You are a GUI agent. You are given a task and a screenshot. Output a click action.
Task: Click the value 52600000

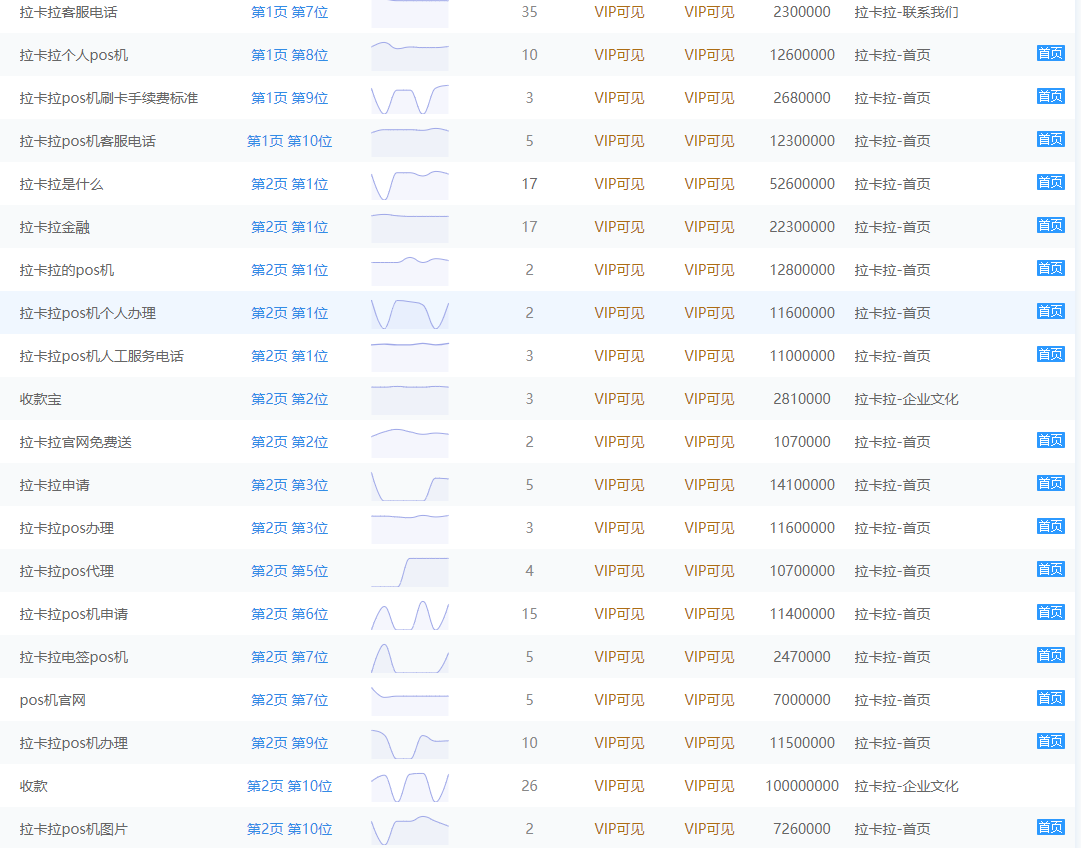coord(802,184)
